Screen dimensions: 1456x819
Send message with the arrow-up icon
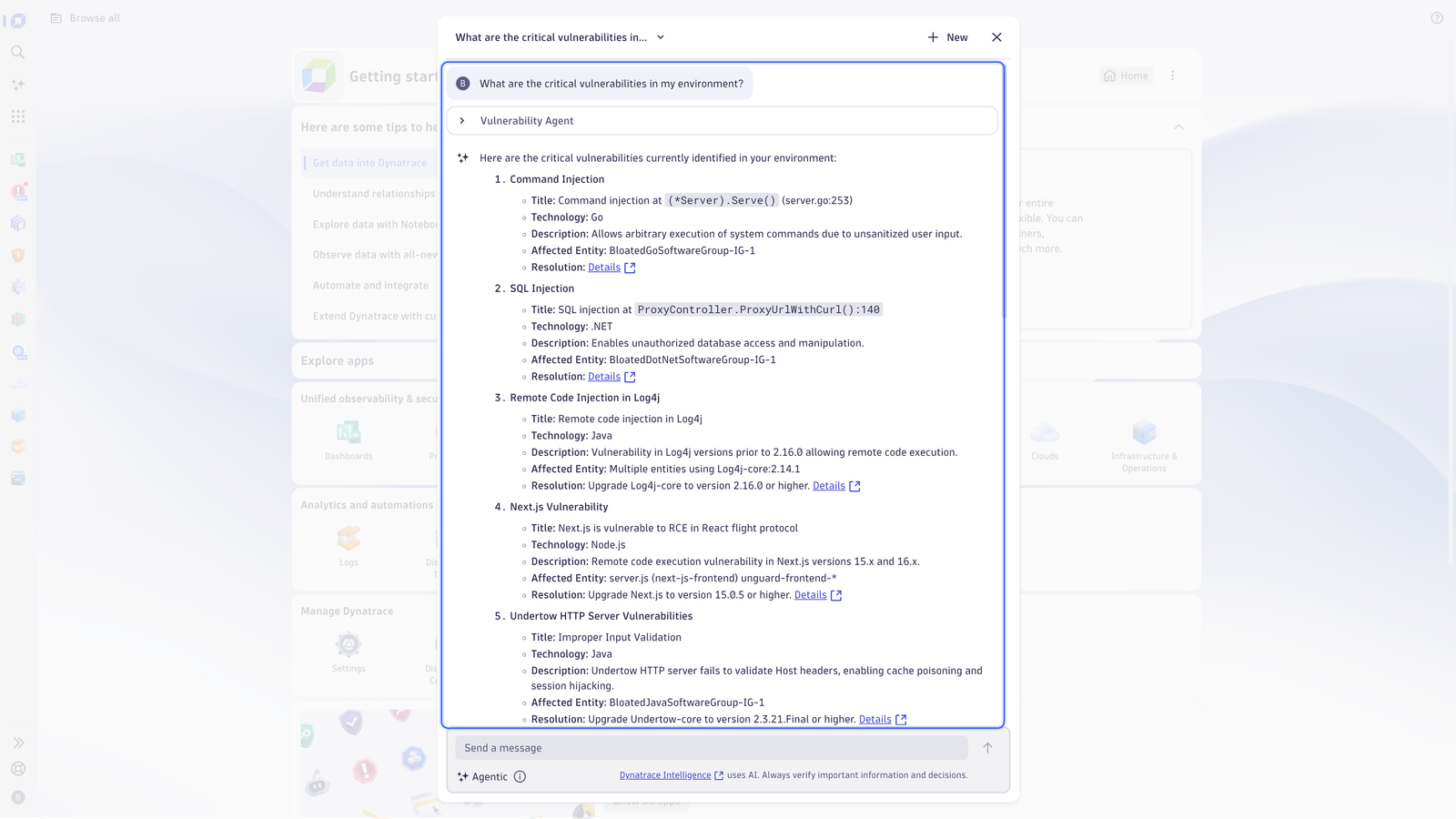tap(987, 748)
